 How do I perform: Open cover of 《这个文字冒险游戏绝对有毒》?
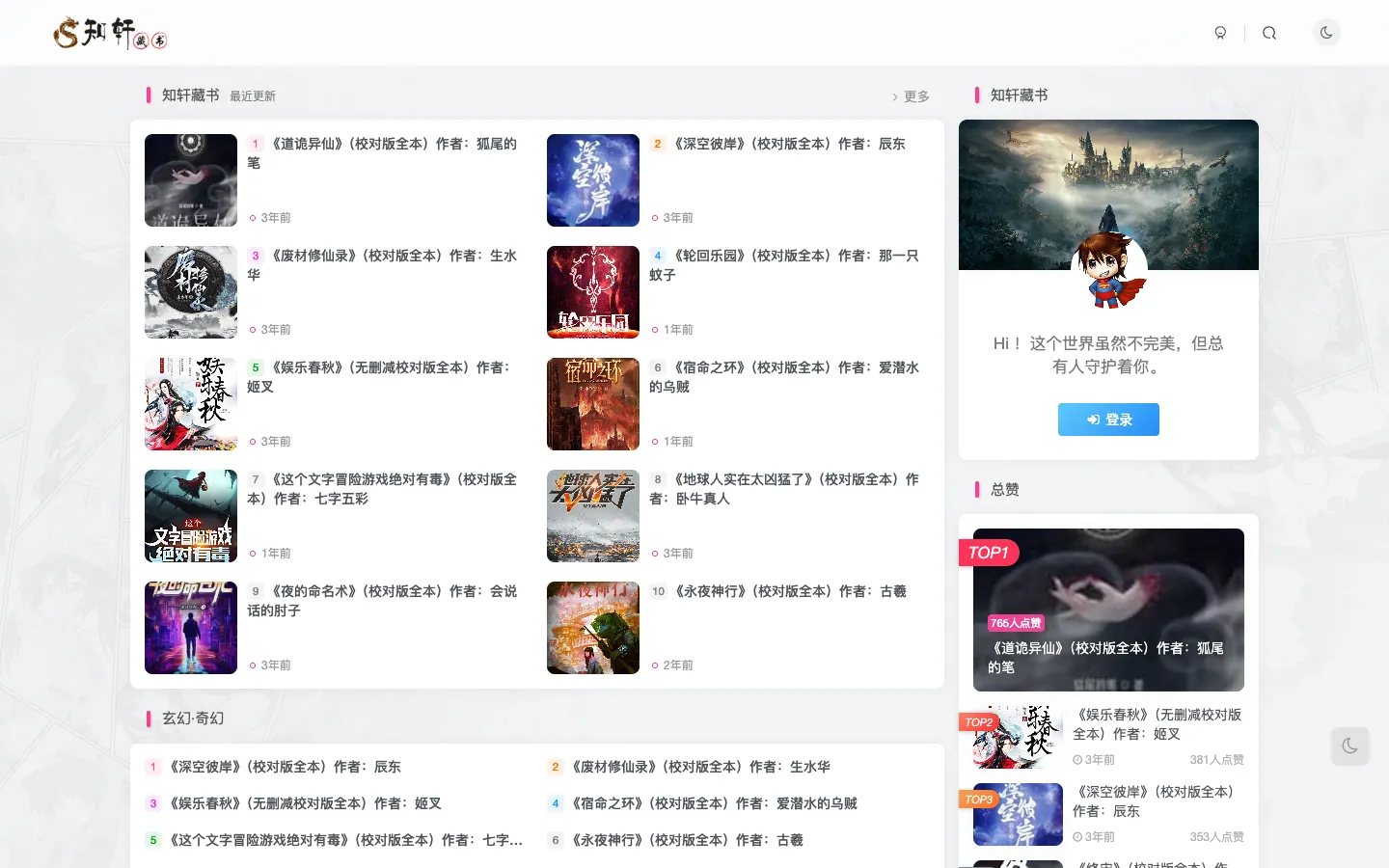click(x=191, y=516)
